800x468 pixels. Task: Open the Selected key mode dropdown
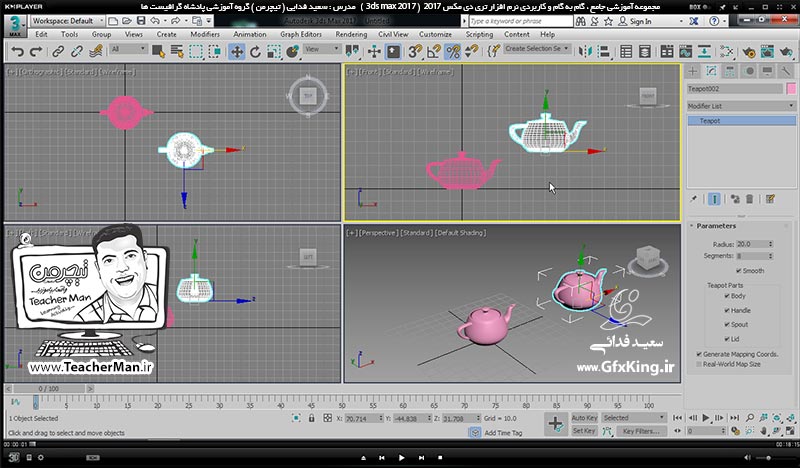coord(634,417)
